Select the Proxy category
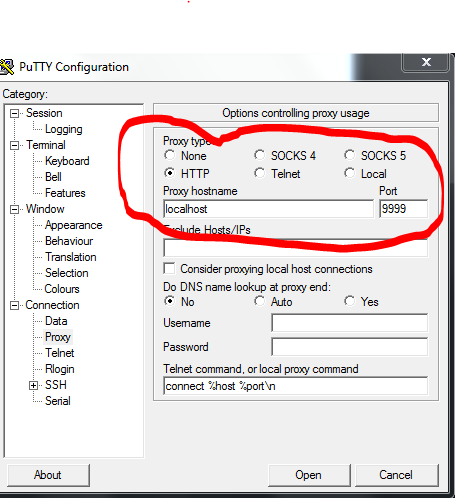 pos(58,337)
